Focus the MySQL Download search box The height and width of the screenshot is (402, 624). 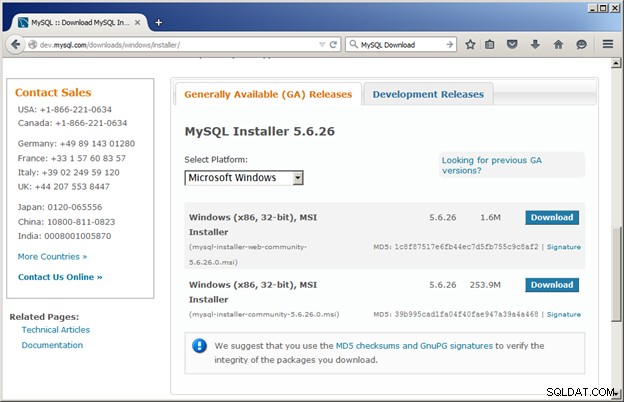tap(401, 45)
